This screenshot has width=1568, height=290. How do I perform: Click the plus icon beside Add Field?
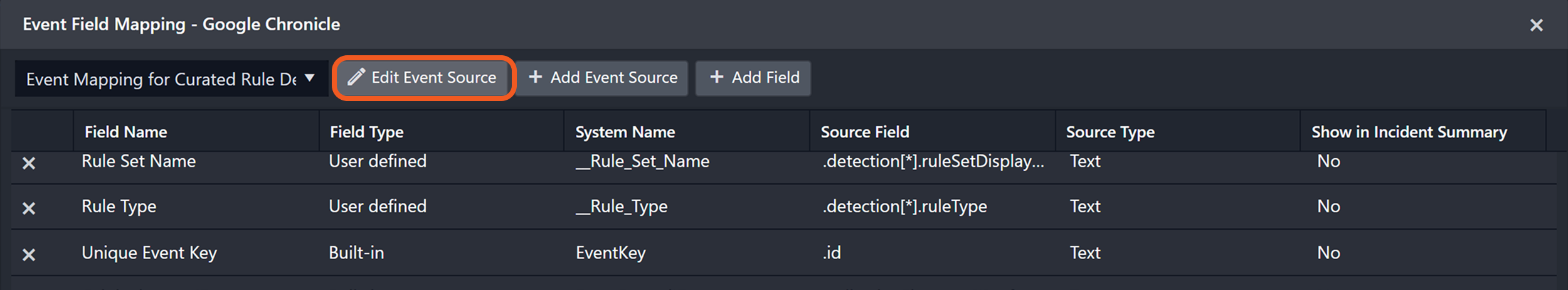click(x=716, y=77)
